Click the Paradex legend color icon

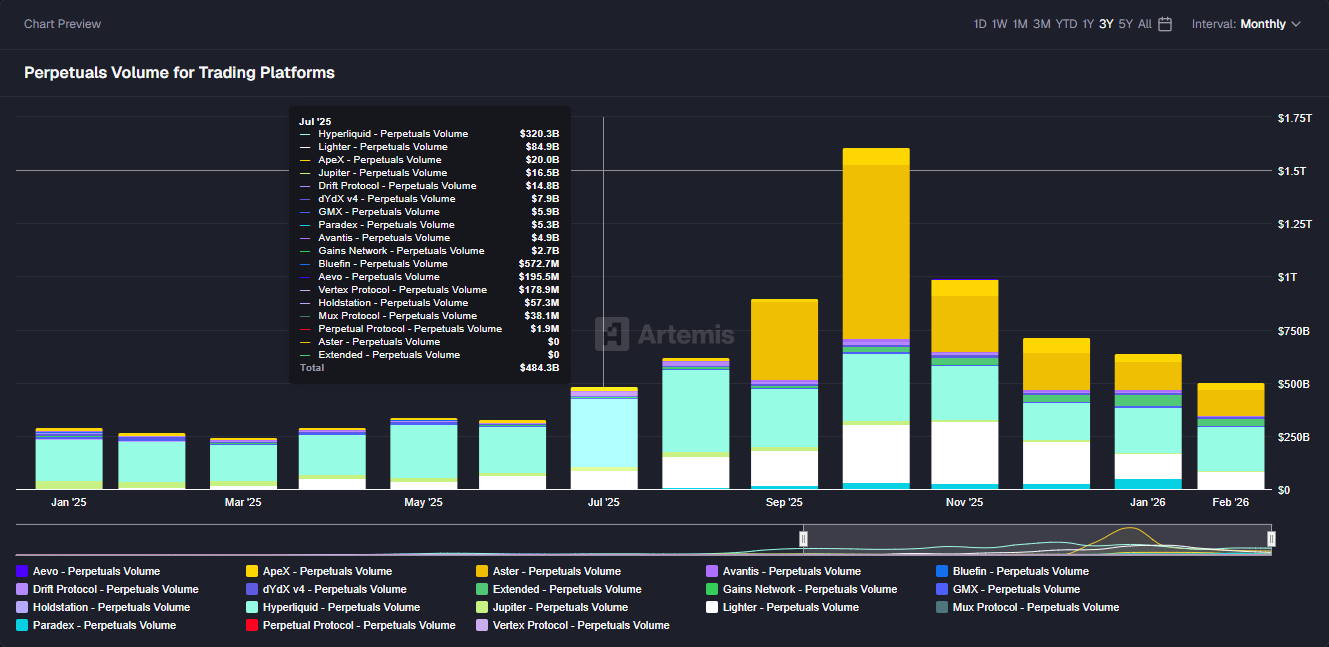pyautogui.click(x=22, y=626)
